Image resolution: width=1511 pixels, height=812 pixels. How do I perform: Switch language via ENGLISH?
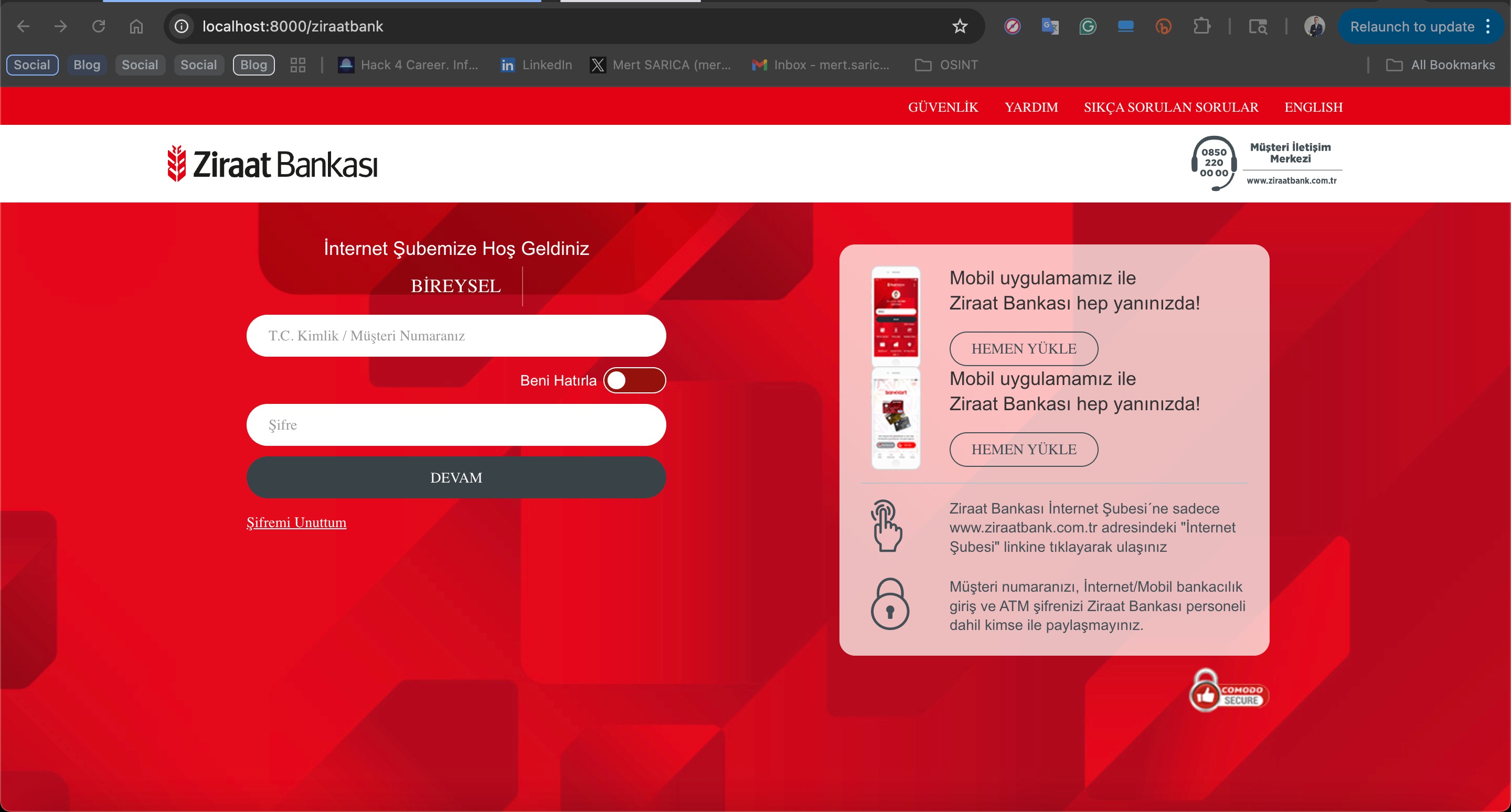tap(1313, 108)
